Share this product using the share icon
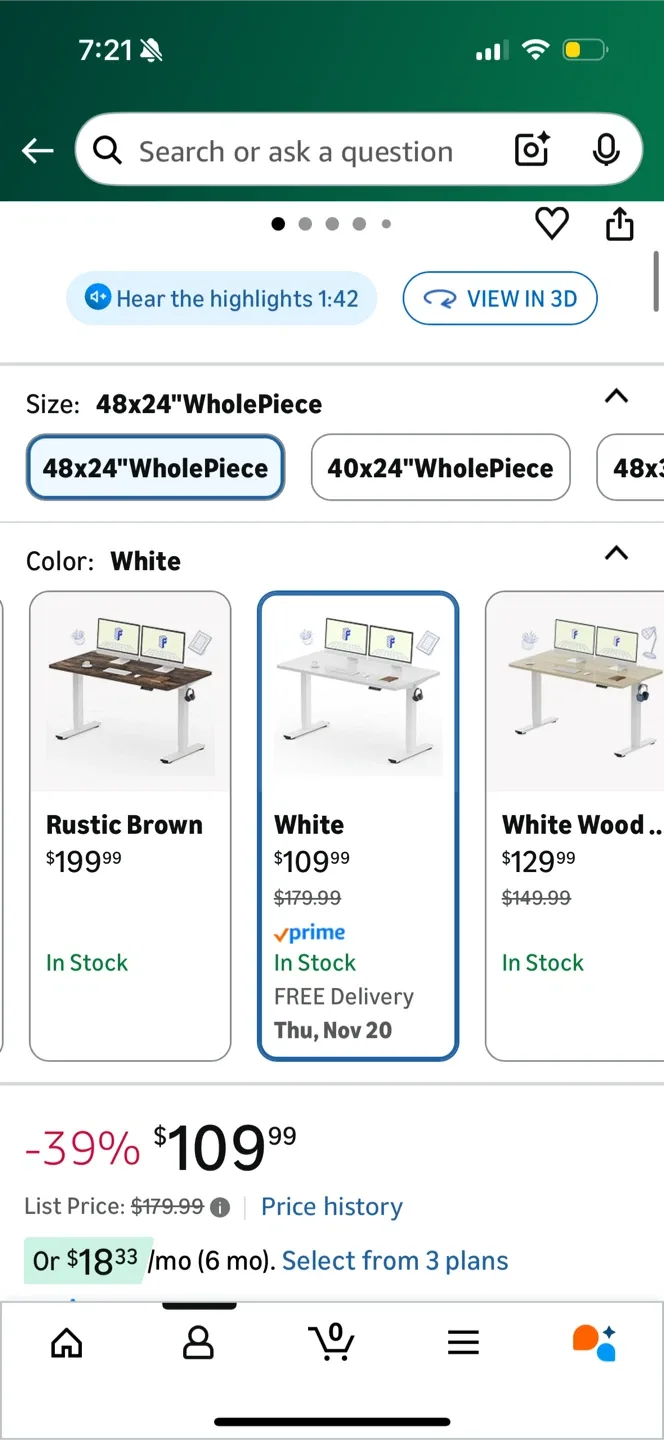Screen dimensions: 664x1440 pos(619,224)
